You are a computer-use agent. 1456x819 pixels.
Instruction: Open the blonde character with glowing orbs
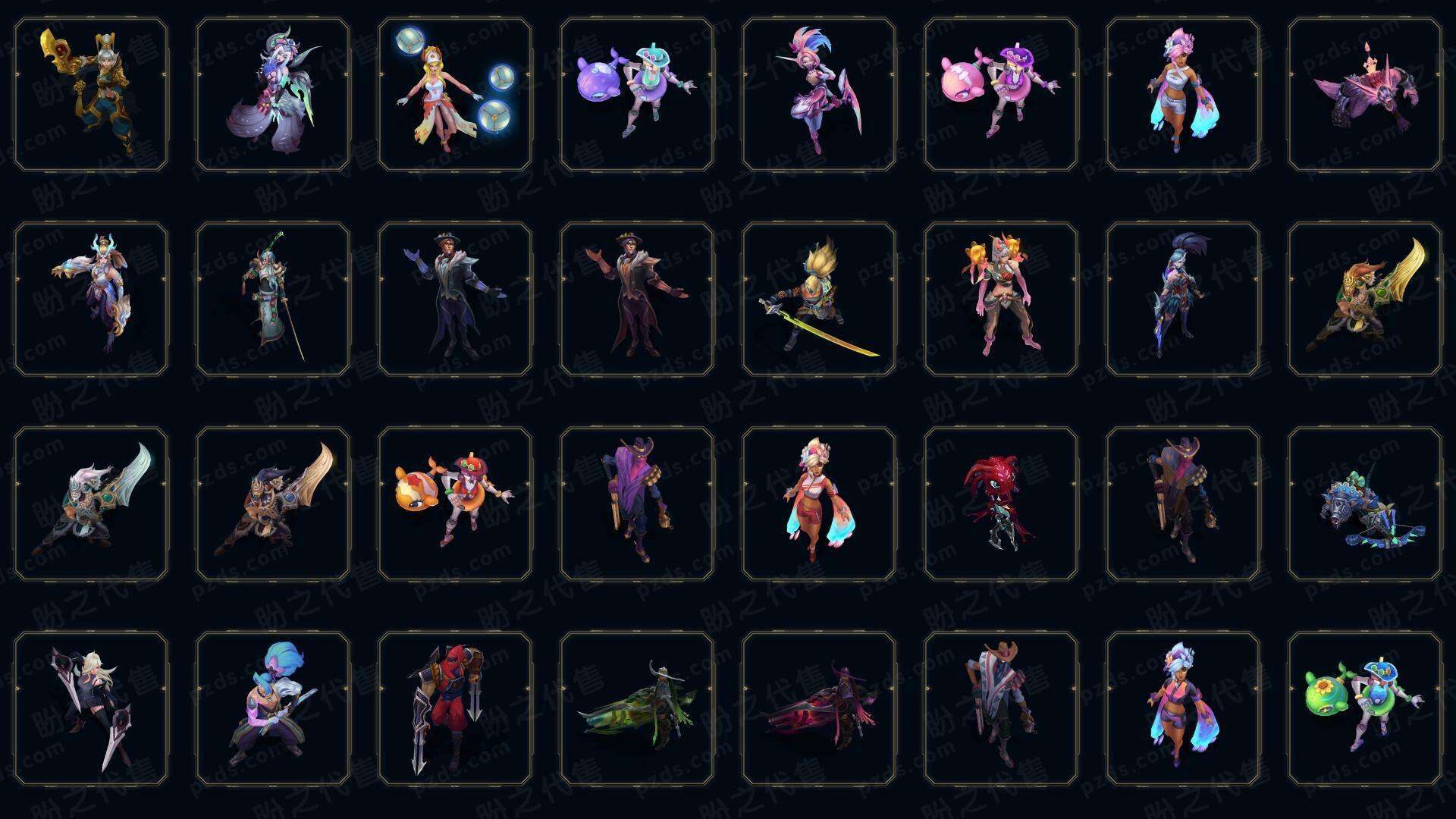point(455,94)
